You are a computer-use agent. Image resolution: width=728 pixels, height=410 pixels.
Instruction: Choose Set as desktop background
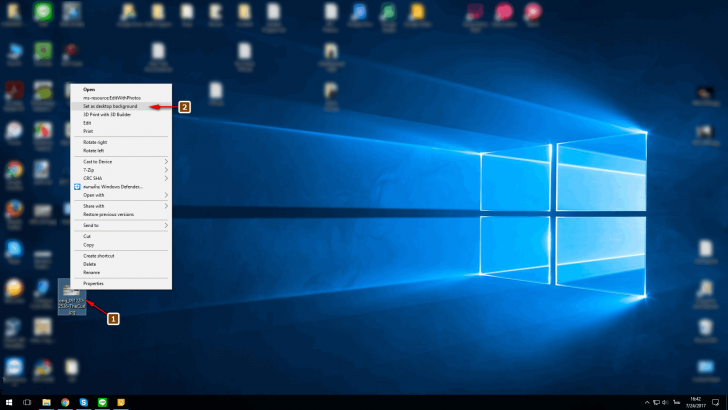[121, 106]
